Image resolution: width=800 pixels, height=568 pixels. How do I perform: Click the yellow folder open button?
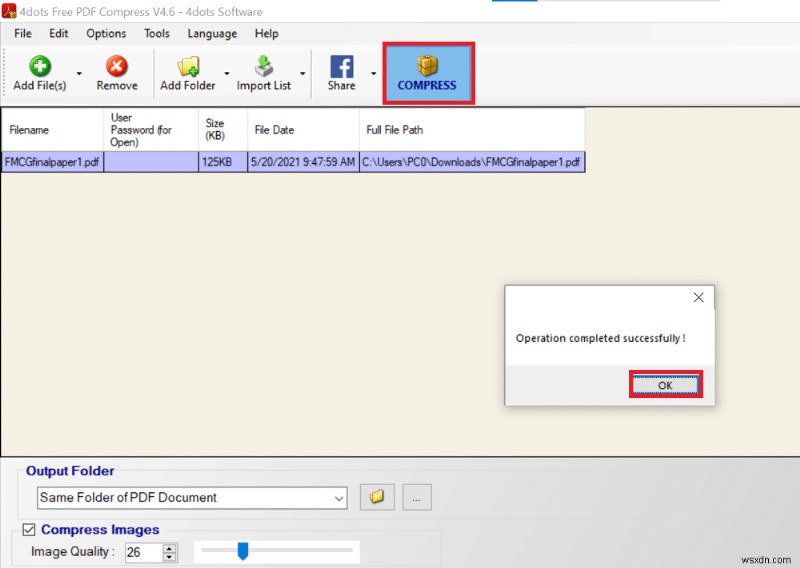coord(377,497)
